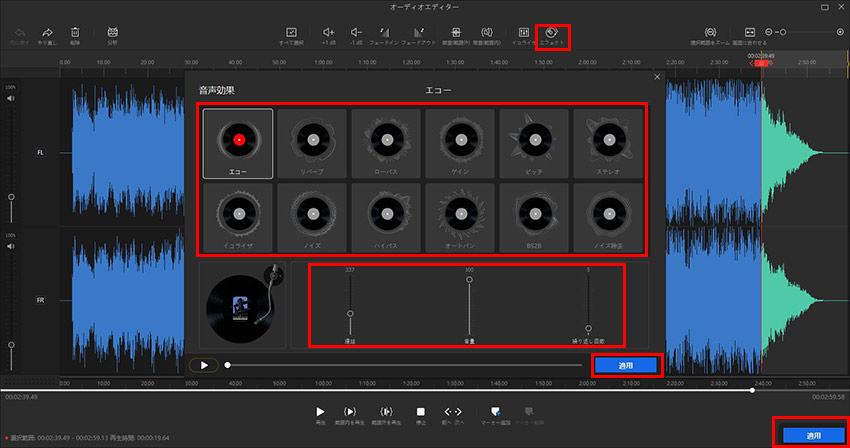This screenshot has height=448, width=850.
Task: Apply the effect in the dialog
Action: tap(626, 366)
